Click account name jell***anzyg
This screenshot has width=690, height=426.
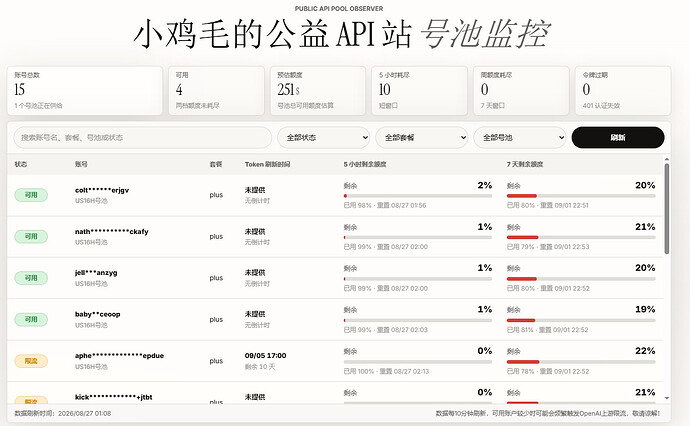[x=96, y=273]
